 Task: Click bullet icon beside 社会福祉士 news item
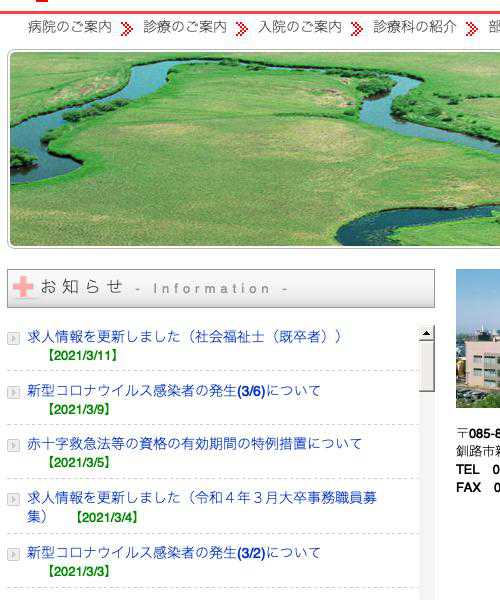tap(13, 338)
